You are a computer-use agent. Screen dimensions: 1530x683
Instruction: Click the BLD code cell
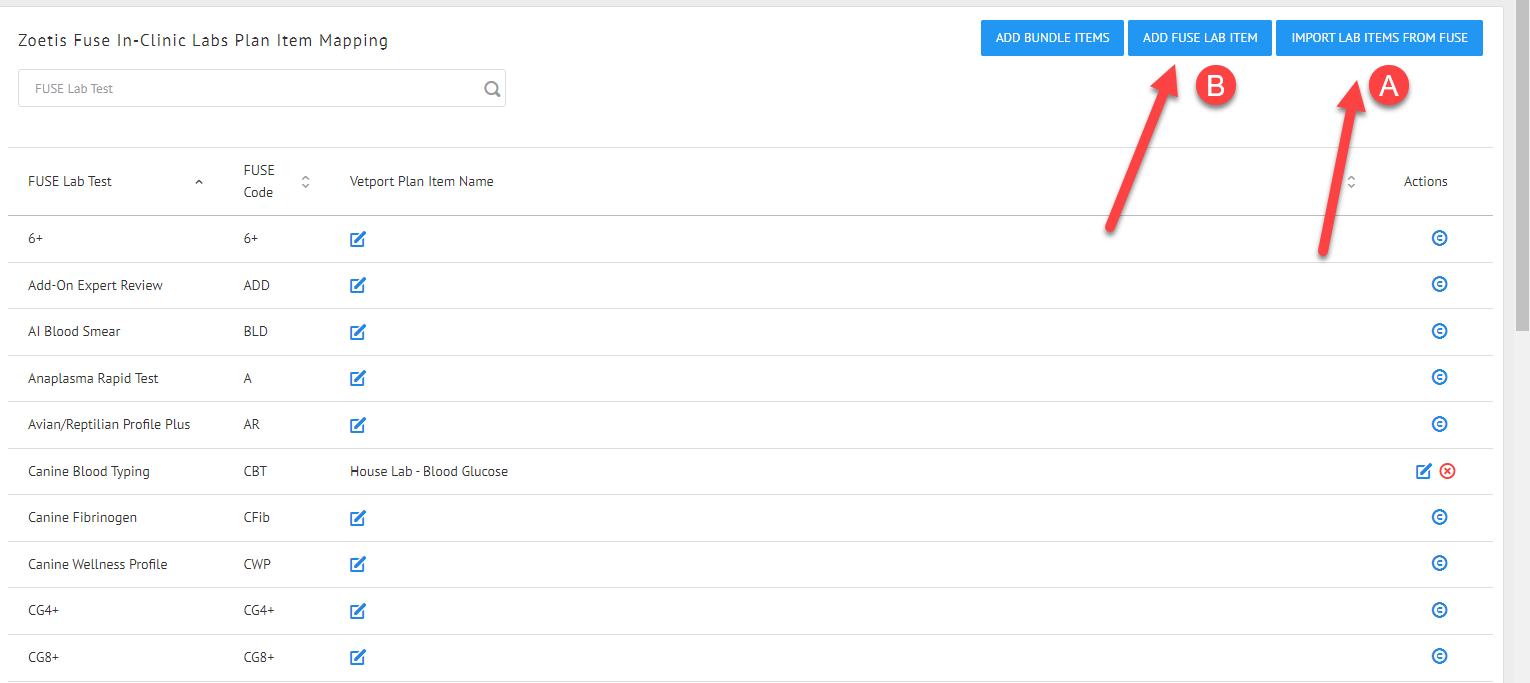tap(256, 331)
